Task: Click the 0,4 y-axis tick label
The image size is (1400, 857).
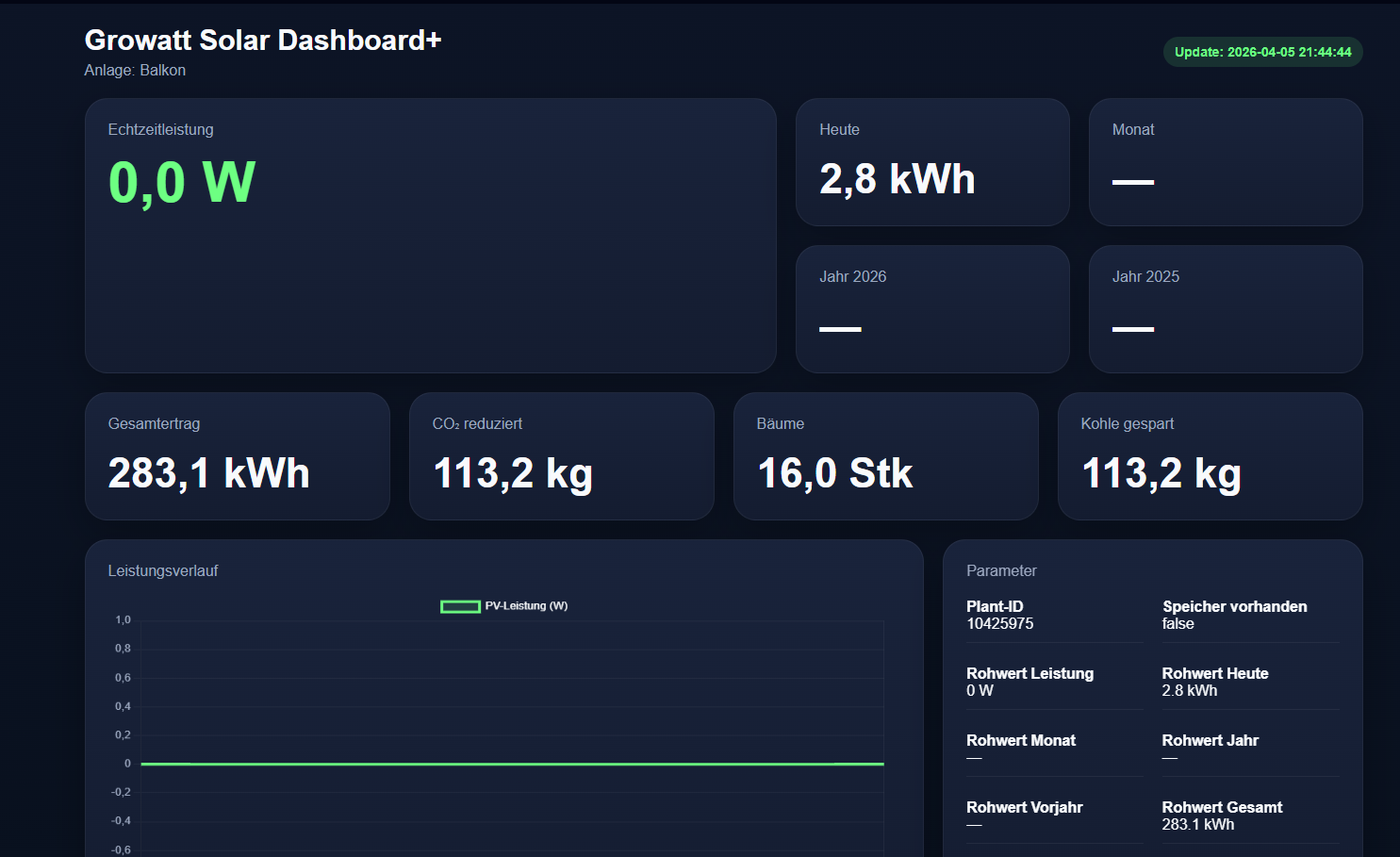Action: point(123,706)
